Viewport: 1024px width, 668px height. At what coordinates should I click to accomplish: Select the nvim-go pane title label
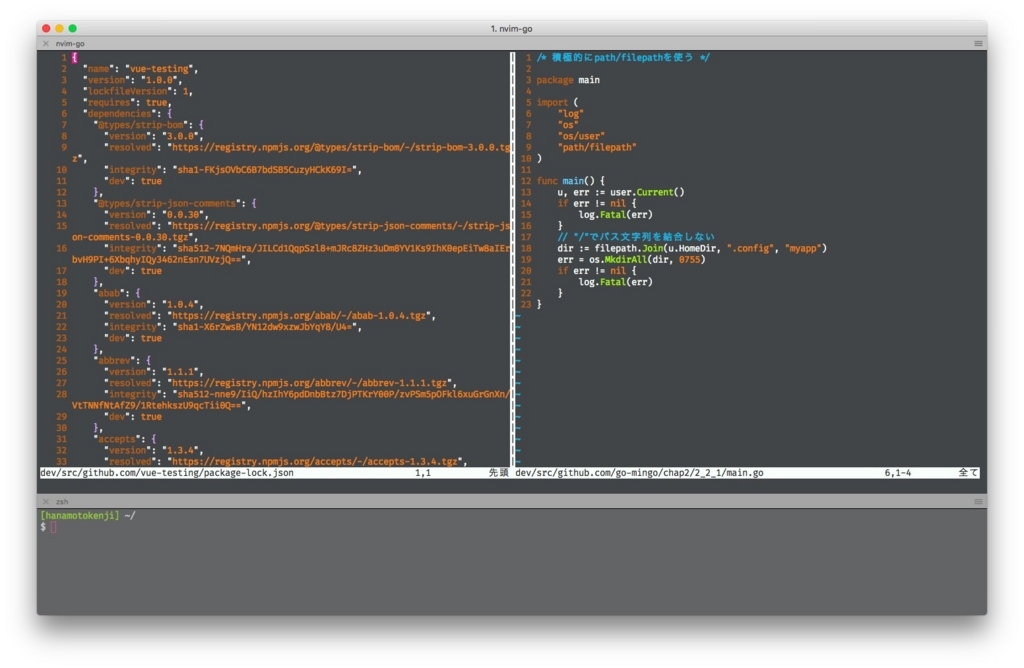coord(70,44)
